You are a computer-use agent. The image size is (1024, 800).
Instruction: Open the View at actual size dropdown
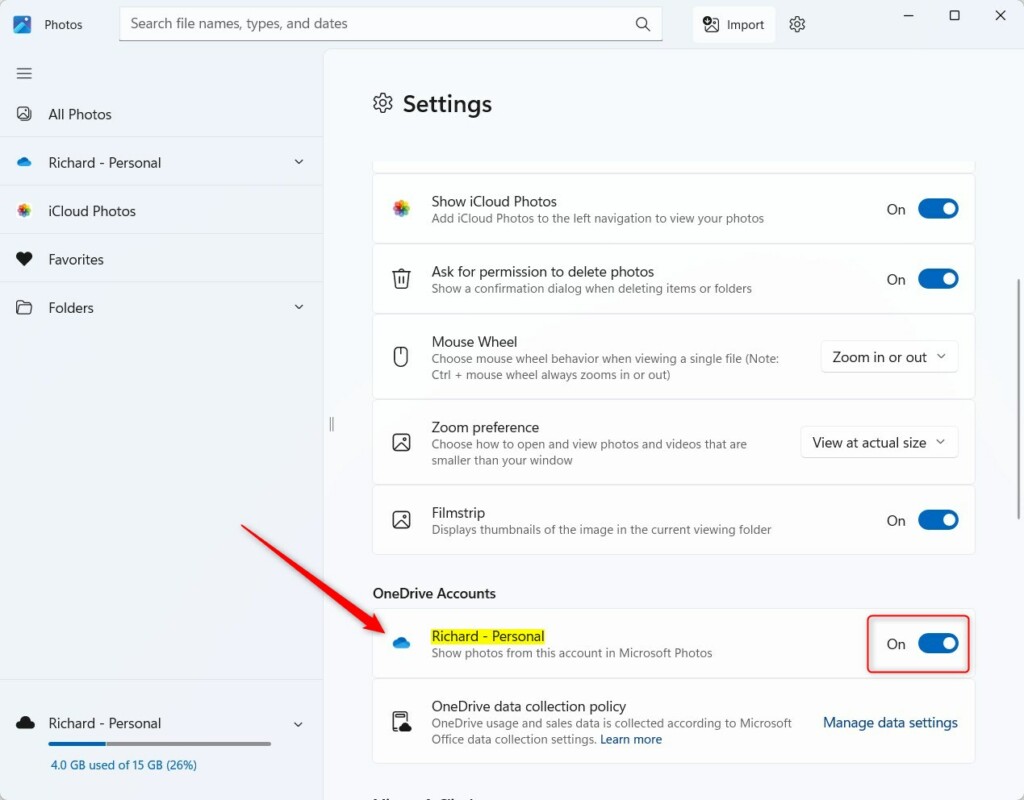tap(879, 442)
